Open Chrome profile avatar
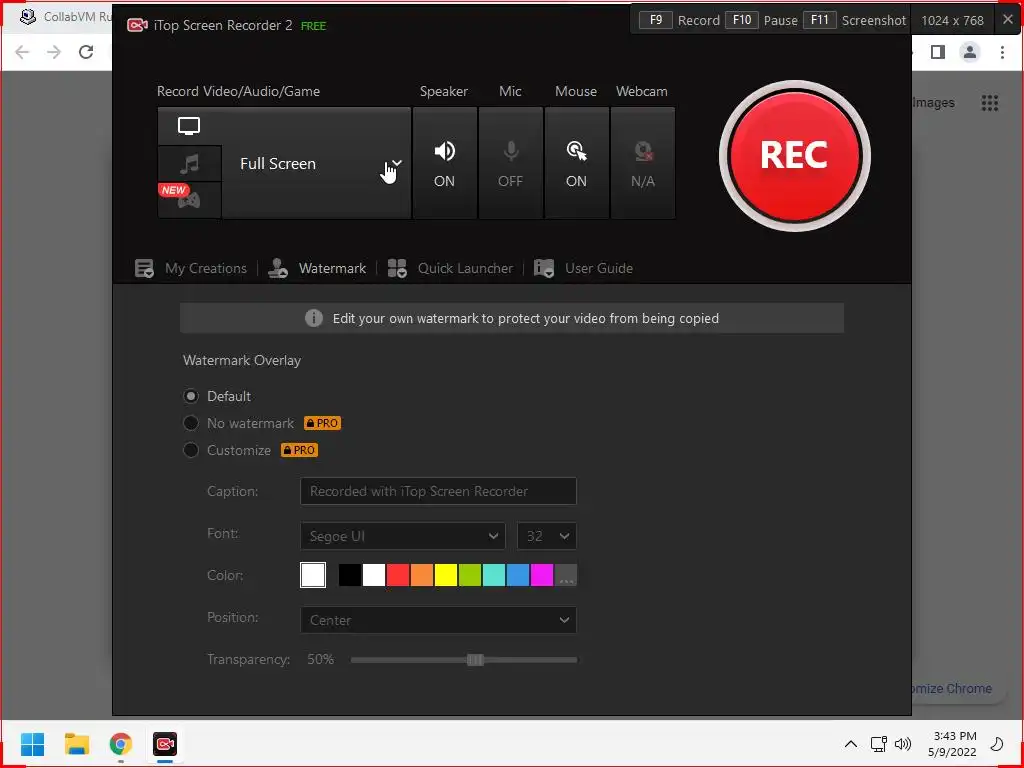 tap(970, 52)
